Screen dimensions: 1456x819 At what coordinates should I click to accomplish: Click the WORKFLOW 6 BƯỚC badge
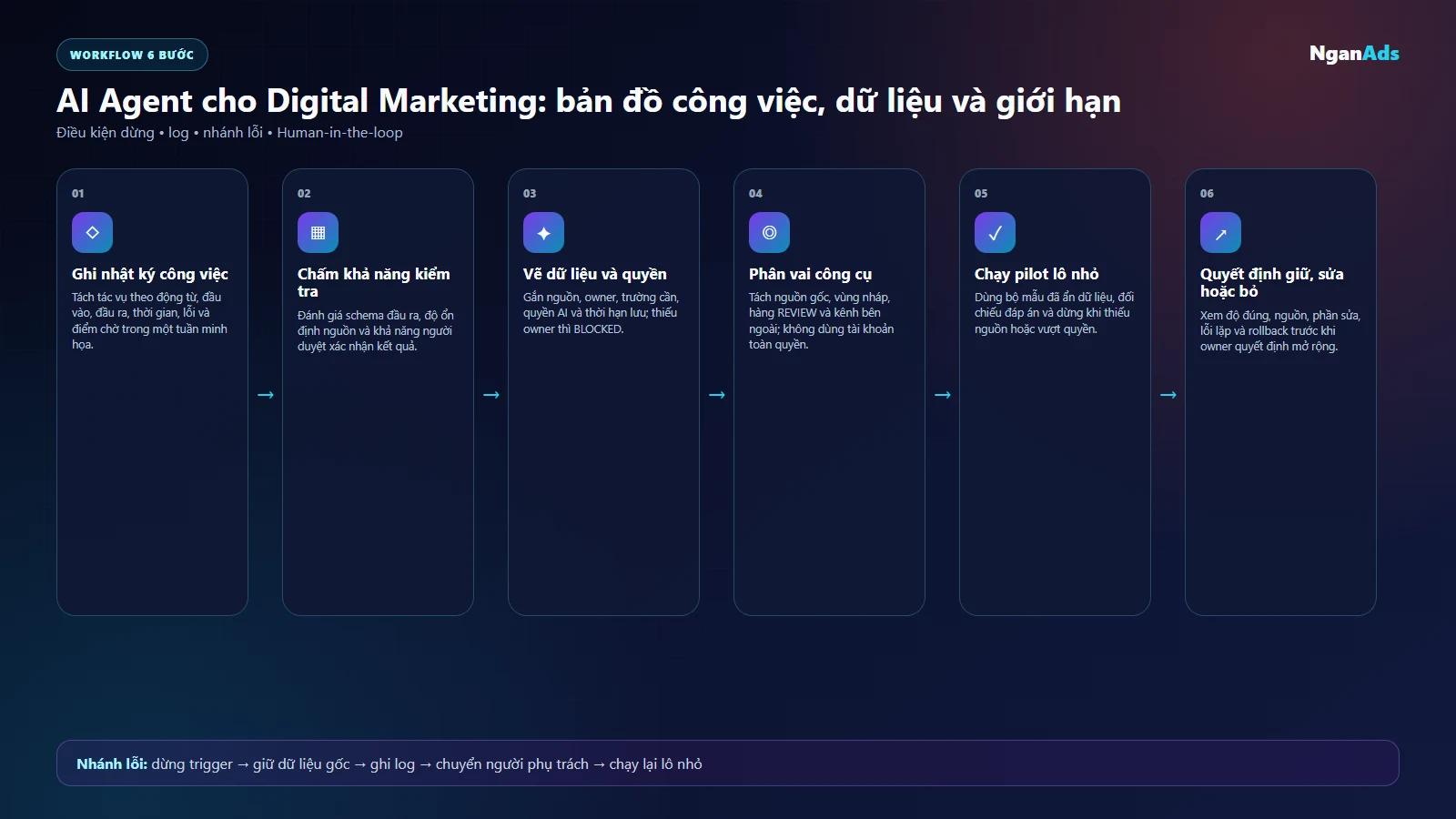(132, 55)
